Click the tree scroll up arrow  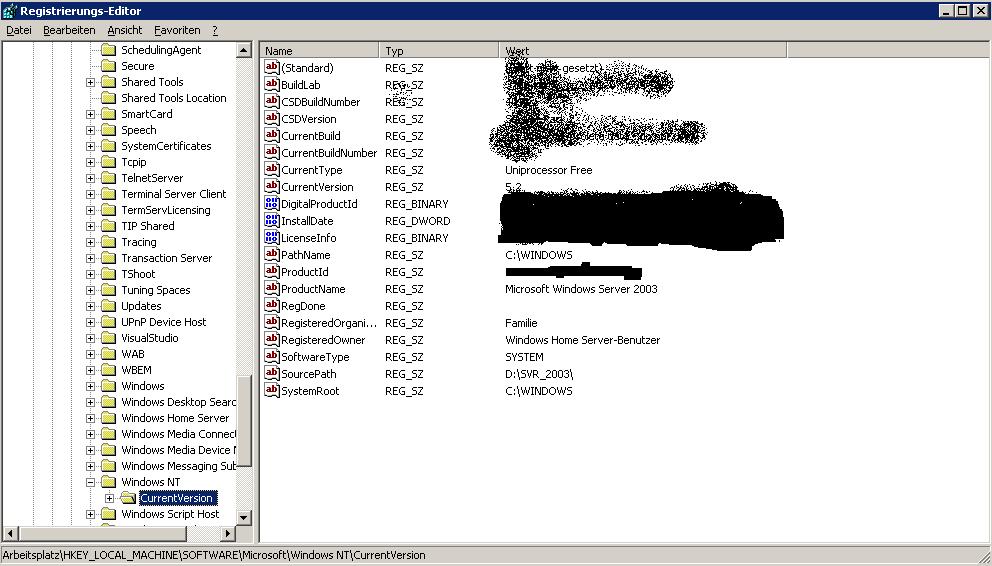pyautogui.click(x=244, y=51)
